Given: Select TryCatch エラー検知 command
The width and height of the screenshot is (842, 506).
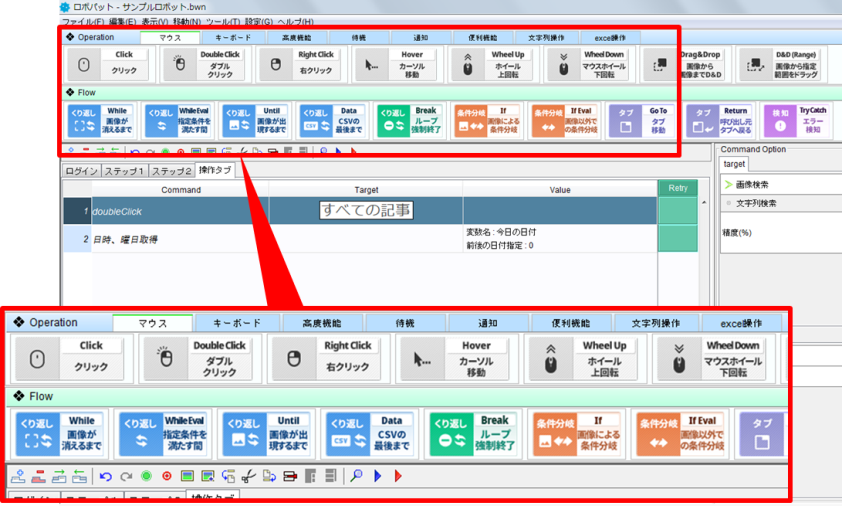Looking at the screenshot, I should click(x=796, y=120).
